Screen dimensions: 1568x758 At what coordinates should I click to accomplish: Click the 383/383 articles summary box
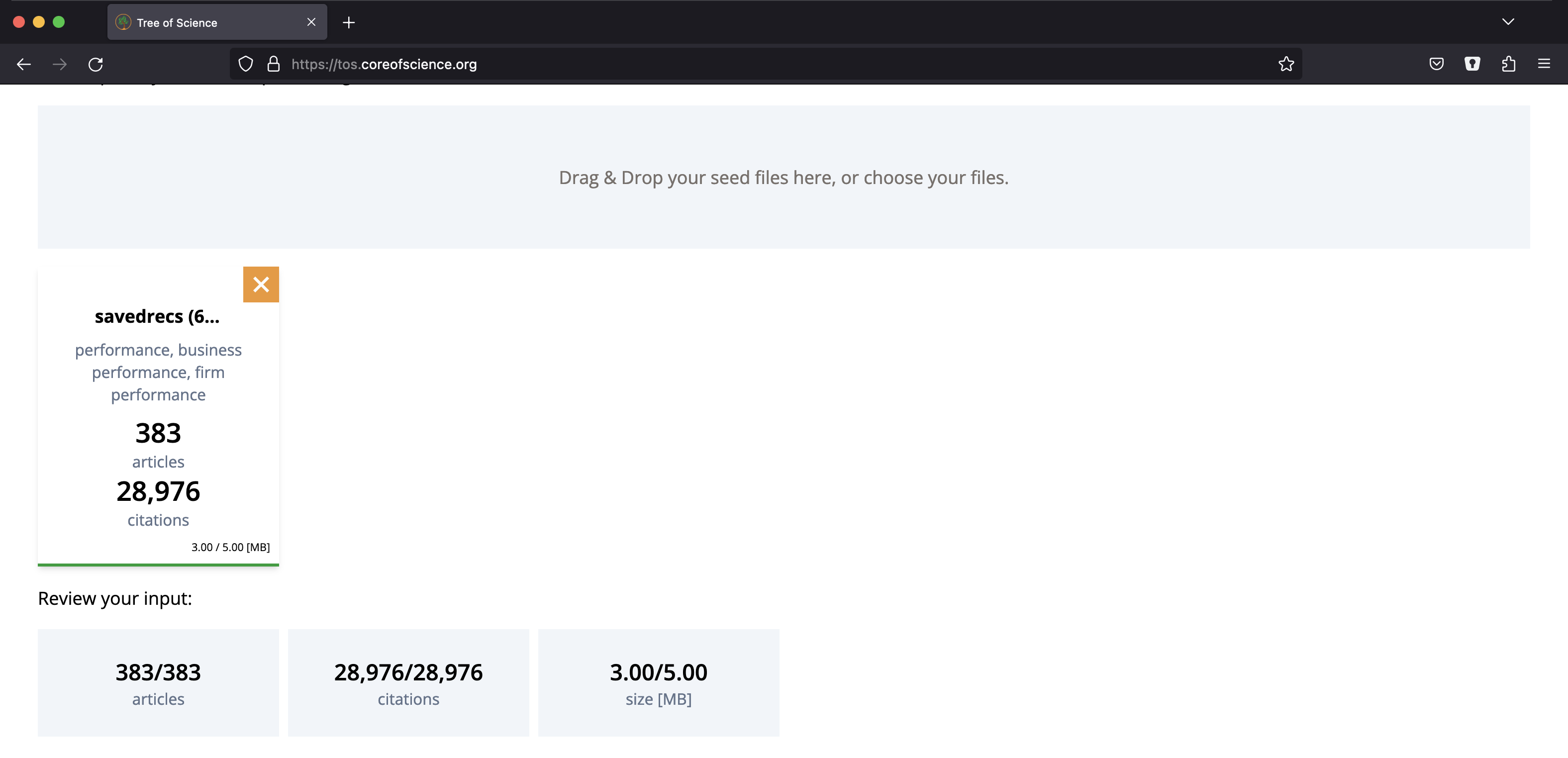[x=158, y=682]
